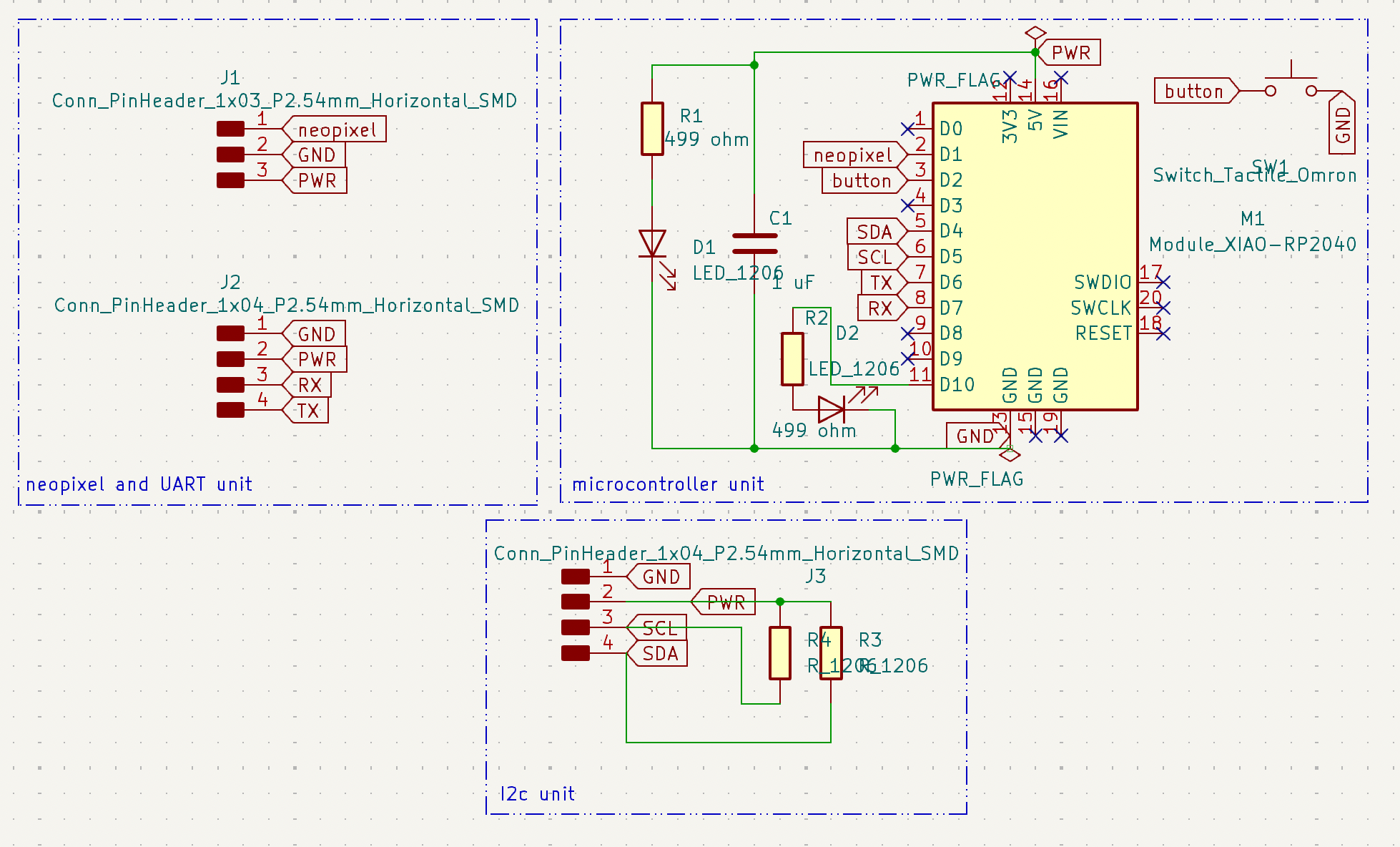Select the GND label on J1 pin 2
The height and width of the screenshot is (847, 1400).
[314, 155]
